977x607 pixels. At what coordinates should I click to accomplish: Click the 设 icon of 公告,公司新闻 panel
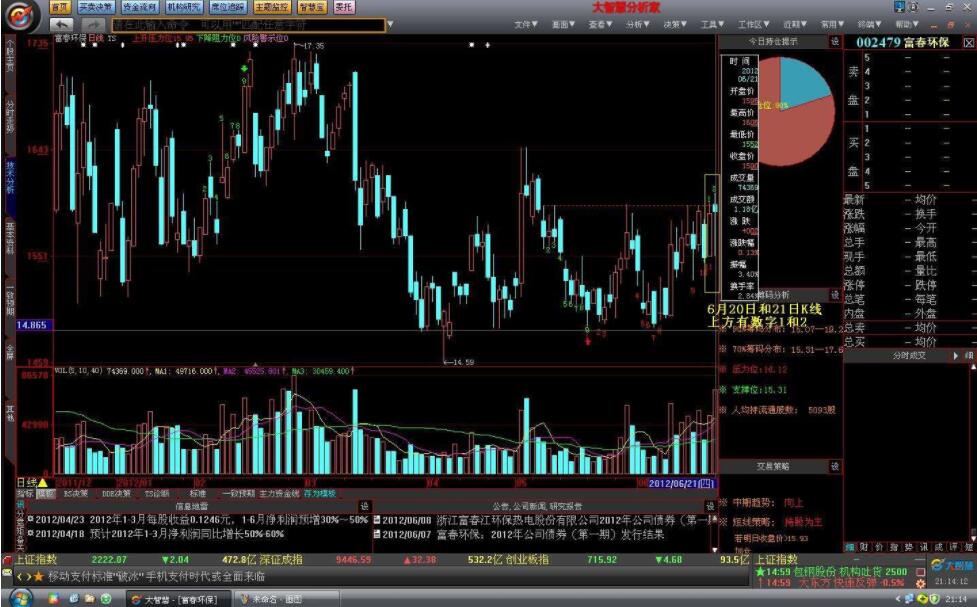710,506
